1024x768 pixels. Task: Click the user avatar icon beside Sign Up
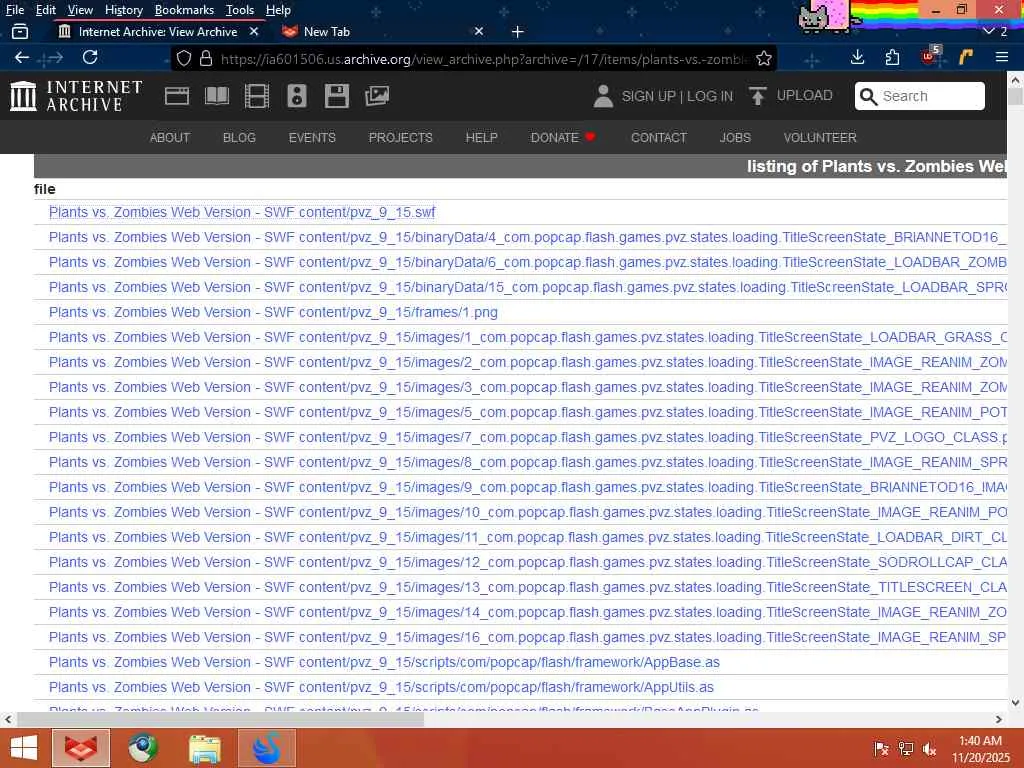tap(603, 96)
